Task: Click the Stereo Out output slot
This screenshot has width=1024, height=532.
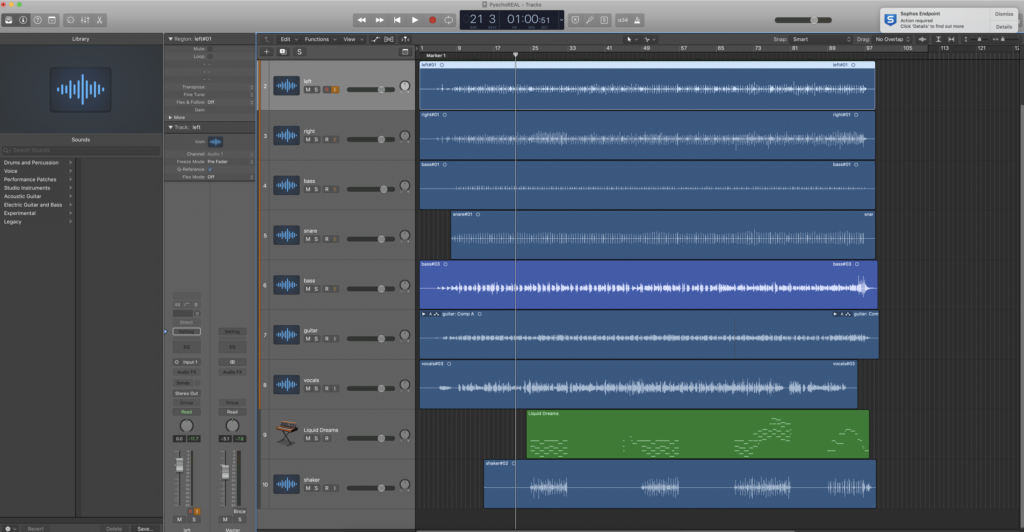Action: (x=186, y=393)
